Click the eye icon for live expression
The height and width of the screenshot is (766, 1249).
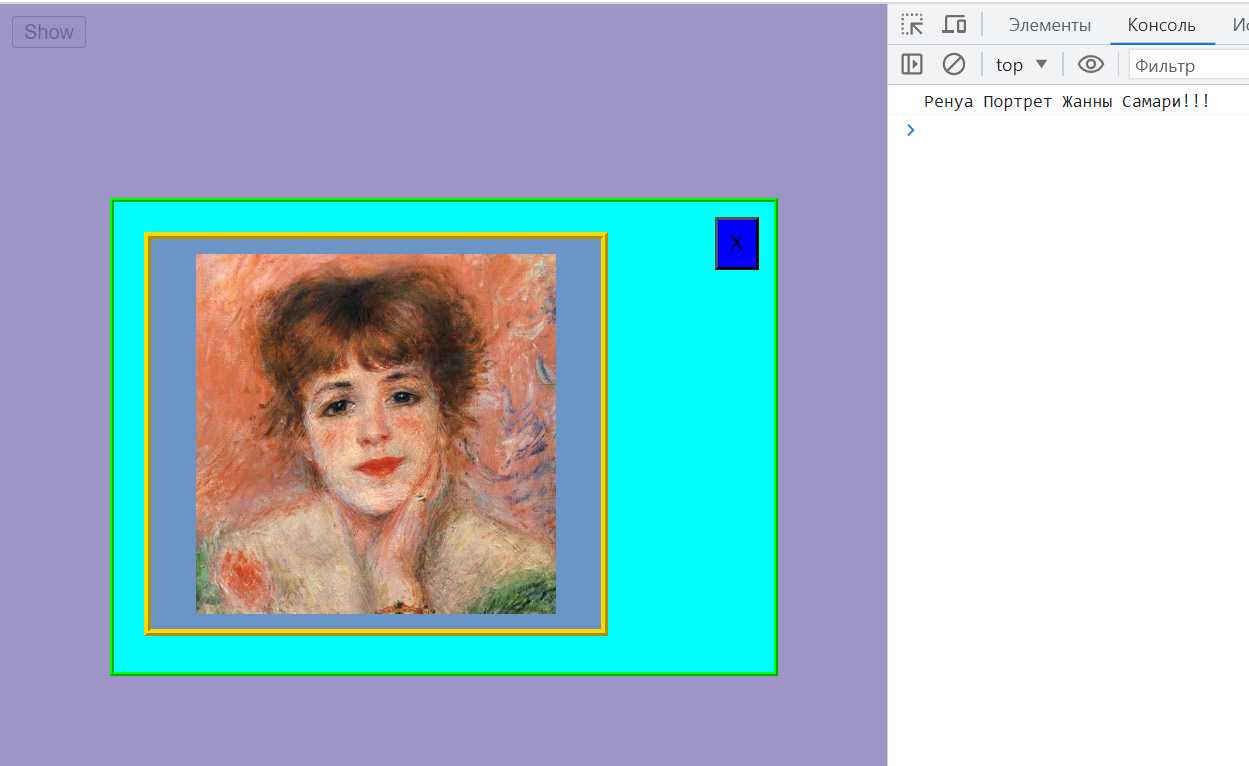click(1090, 65)
